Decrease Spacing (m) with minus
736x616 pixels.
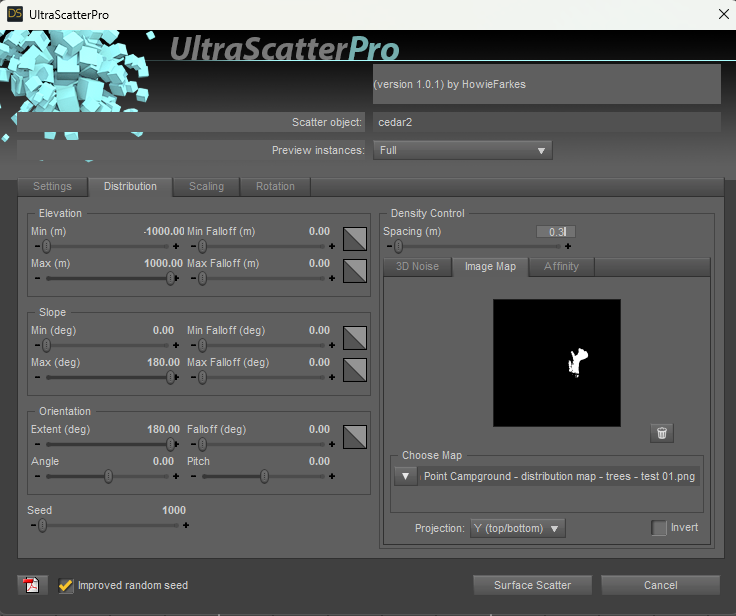(x=389, y=246)
